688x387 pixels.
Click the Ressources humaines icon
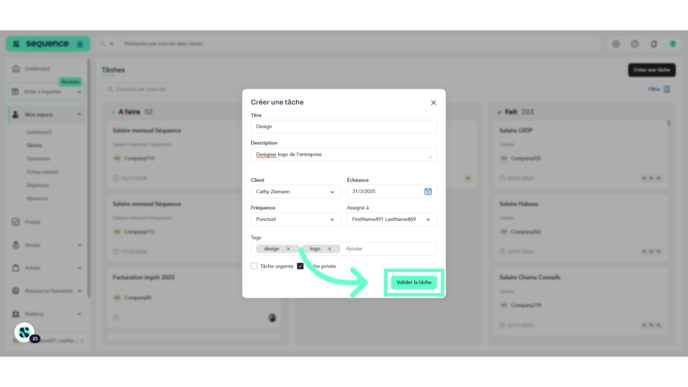16,290
